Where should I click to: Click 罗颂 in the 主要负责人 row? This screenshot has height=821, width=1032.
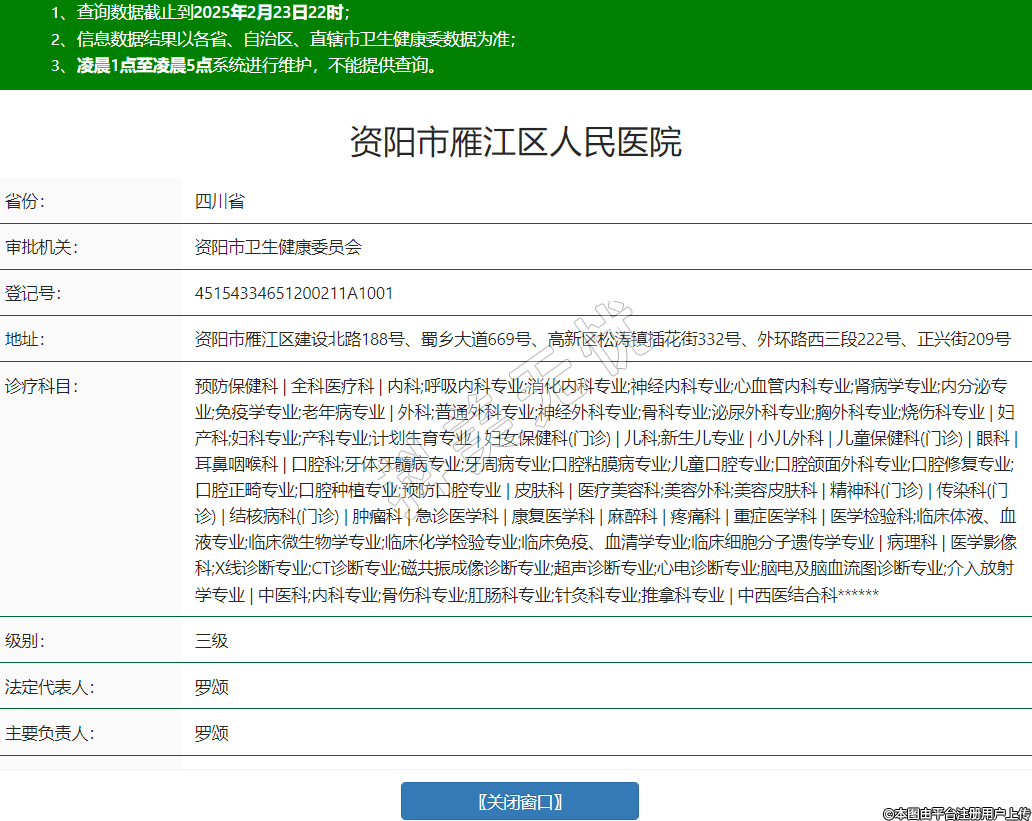(211, 733)
